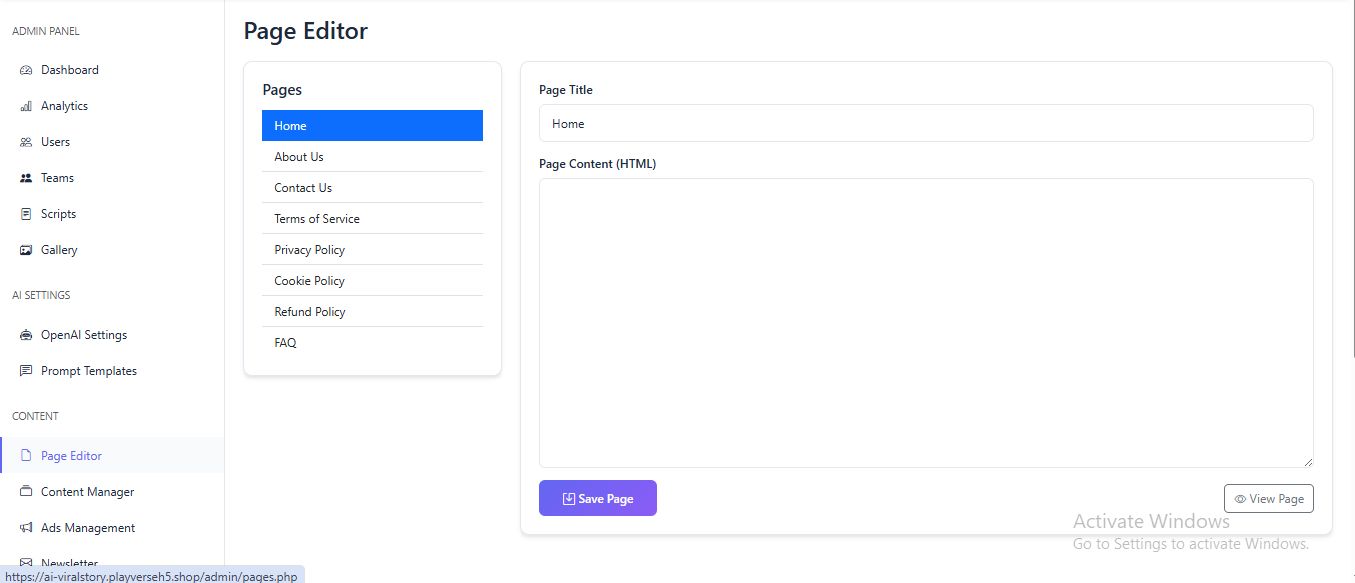Viewport: 1355px width, 583px height.
Task: Click the Ads Management megaphone icon
Action: click(26, 528)
